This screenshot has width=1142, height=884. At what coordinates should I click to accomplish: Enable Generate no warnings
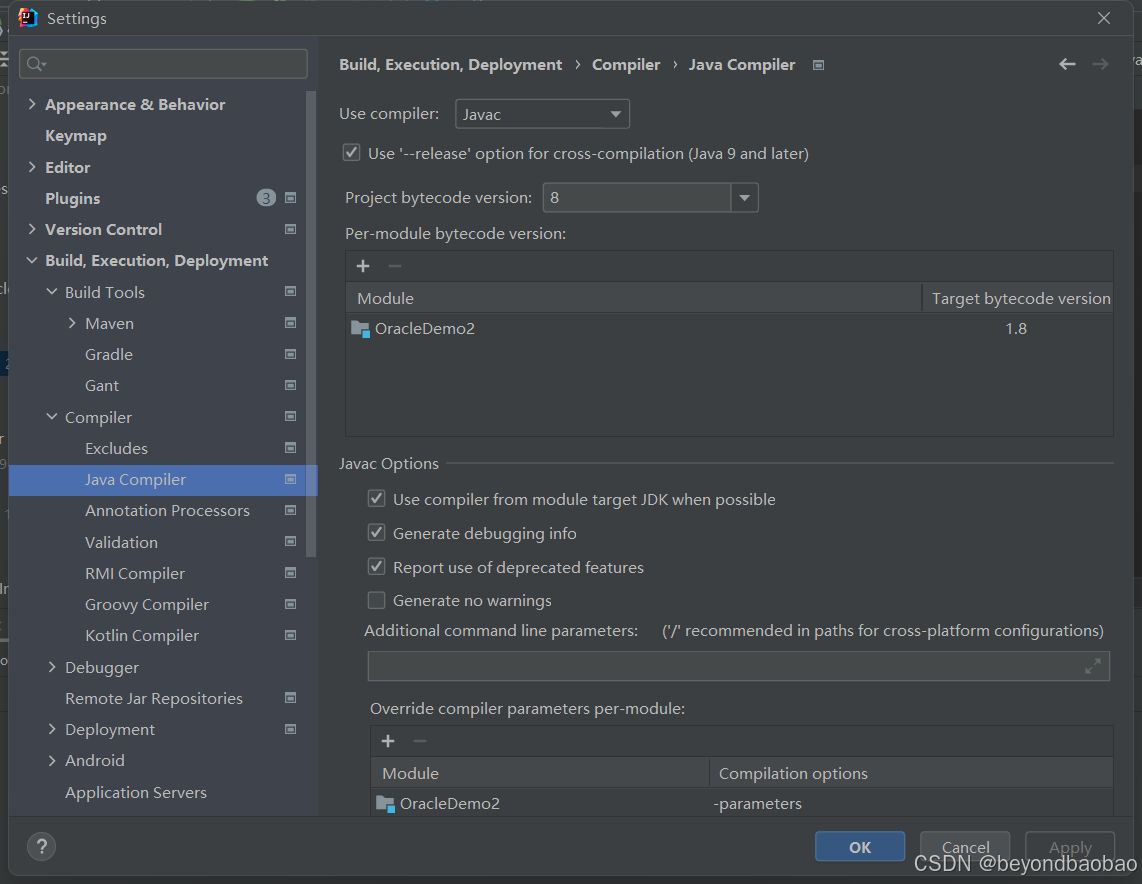pos(376,600)
